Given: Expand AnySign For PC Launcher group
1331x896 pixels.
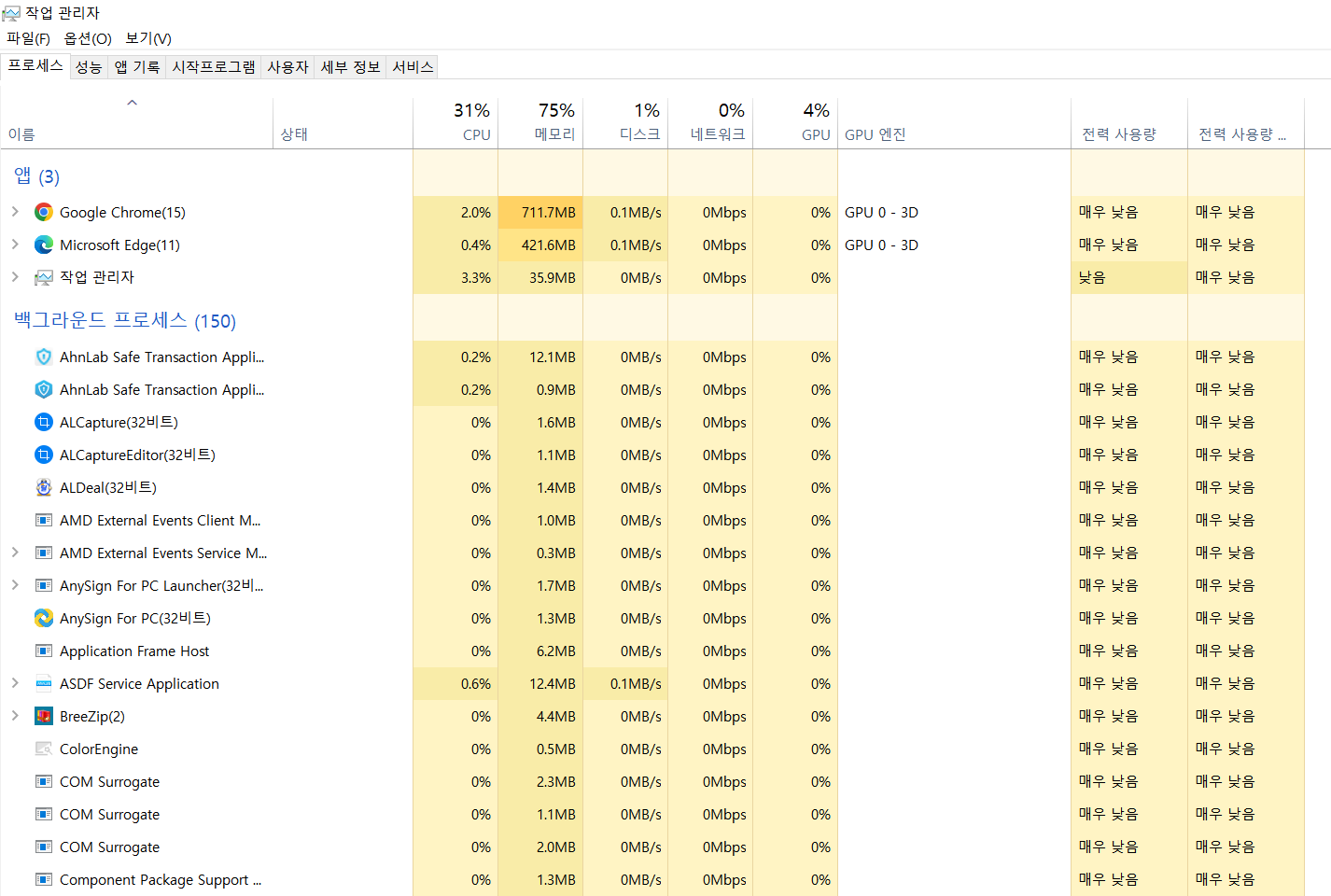Looking at the screenshot, I should (15, 585).
